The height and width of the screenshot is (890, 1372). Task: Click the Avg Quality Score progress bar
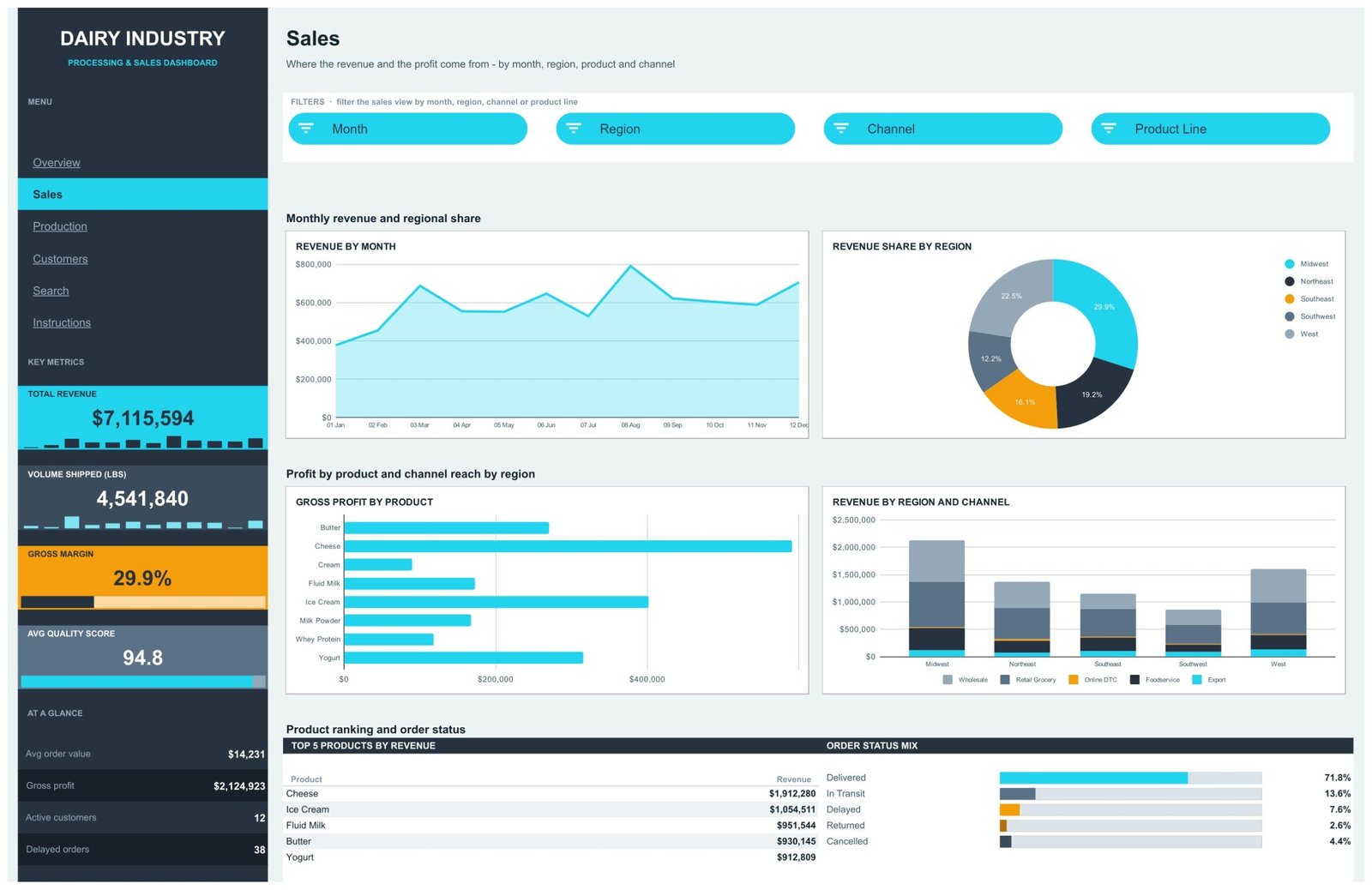pyautogui.click(x=143, y=682)
